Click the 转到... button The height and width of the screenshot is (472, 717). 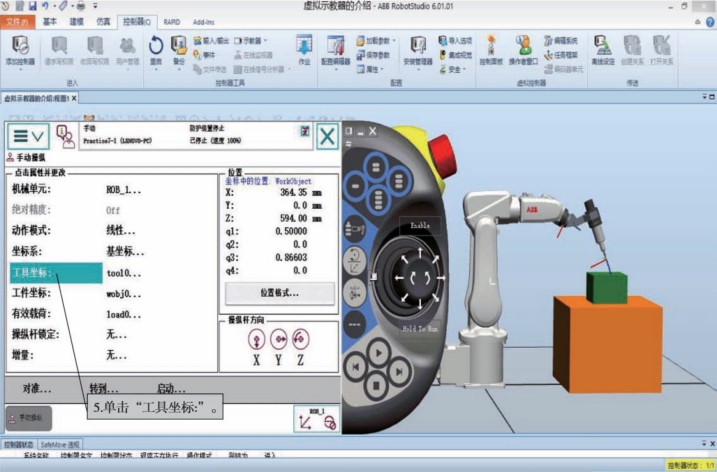[x=104, y=389]
